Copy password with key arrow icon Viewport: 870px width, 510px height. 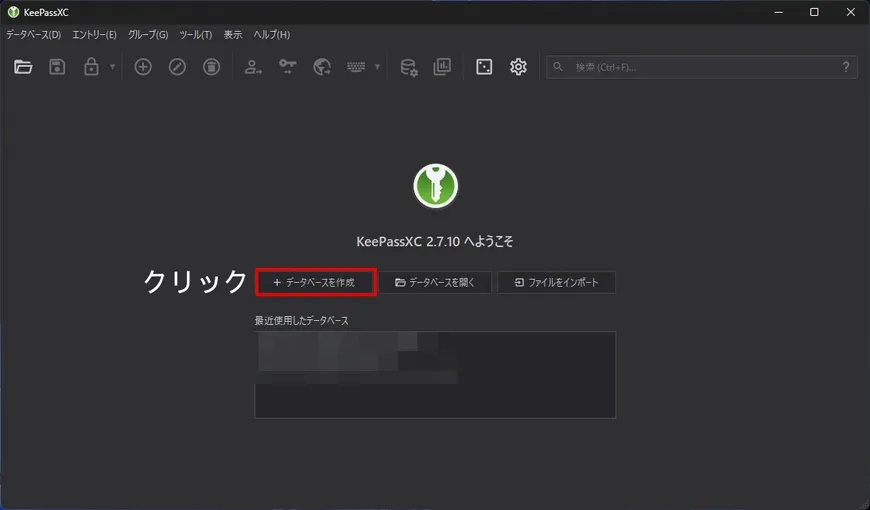pyautogui.click(x=287, y=67)
